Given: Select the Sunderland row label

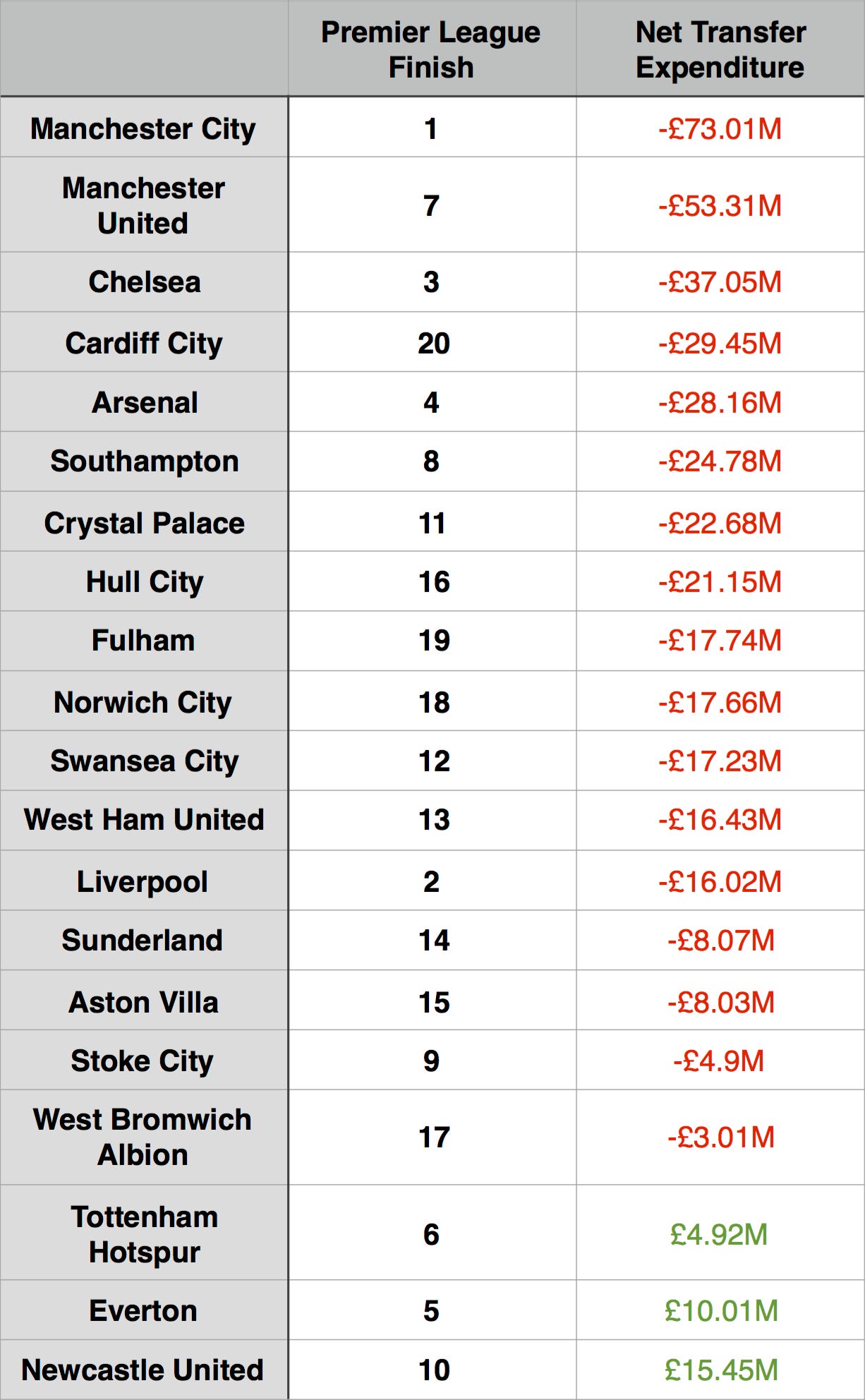Looking at the screenshot, I should (143, 940).
